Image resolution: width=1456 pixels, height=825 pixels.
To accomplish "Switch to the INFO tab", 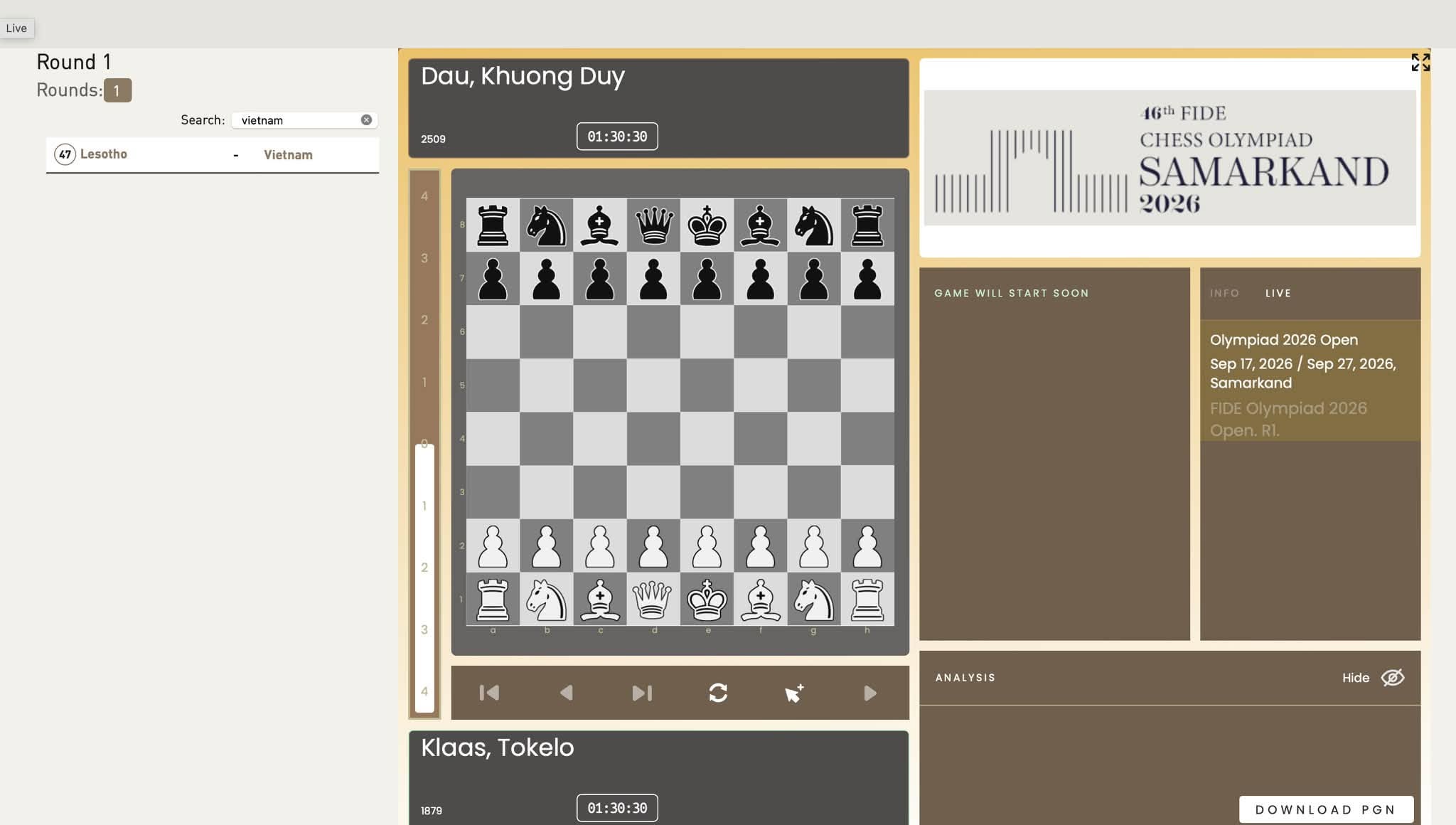I will (x=1224, y=293).
